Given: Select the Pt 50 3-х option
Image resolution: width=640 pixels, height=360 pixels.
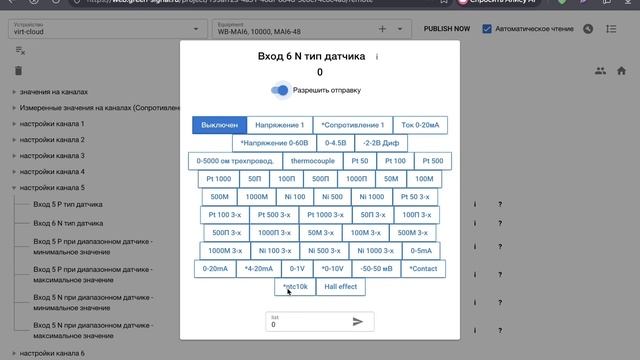Looking at the screenshot, I should 415,197.
